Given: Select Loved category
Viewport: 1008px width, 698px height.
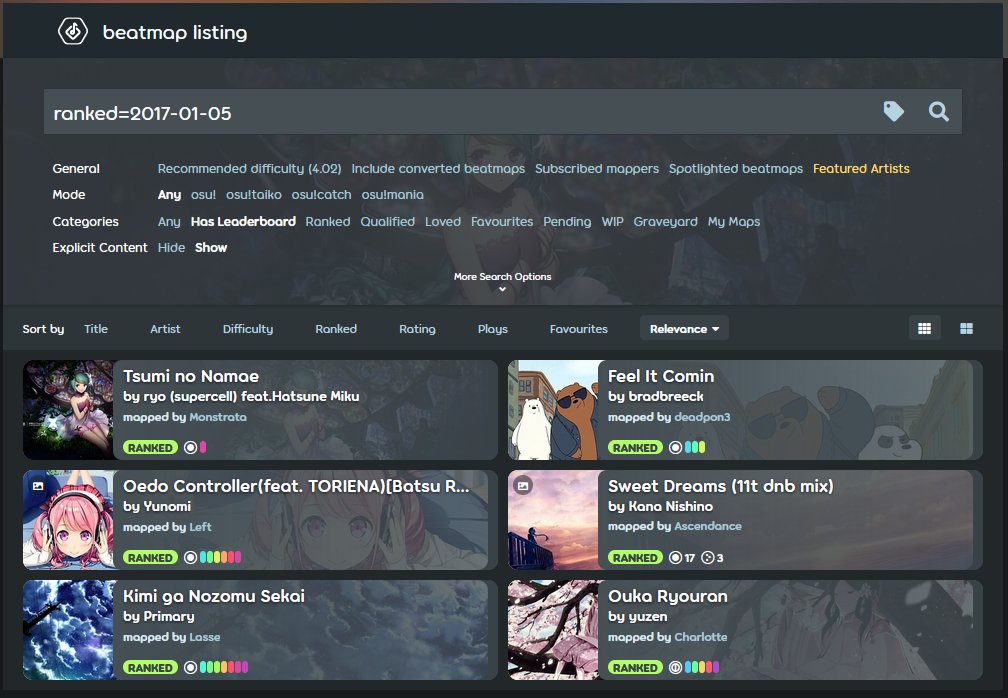Looking at the screenshot, I should point(443,222).
